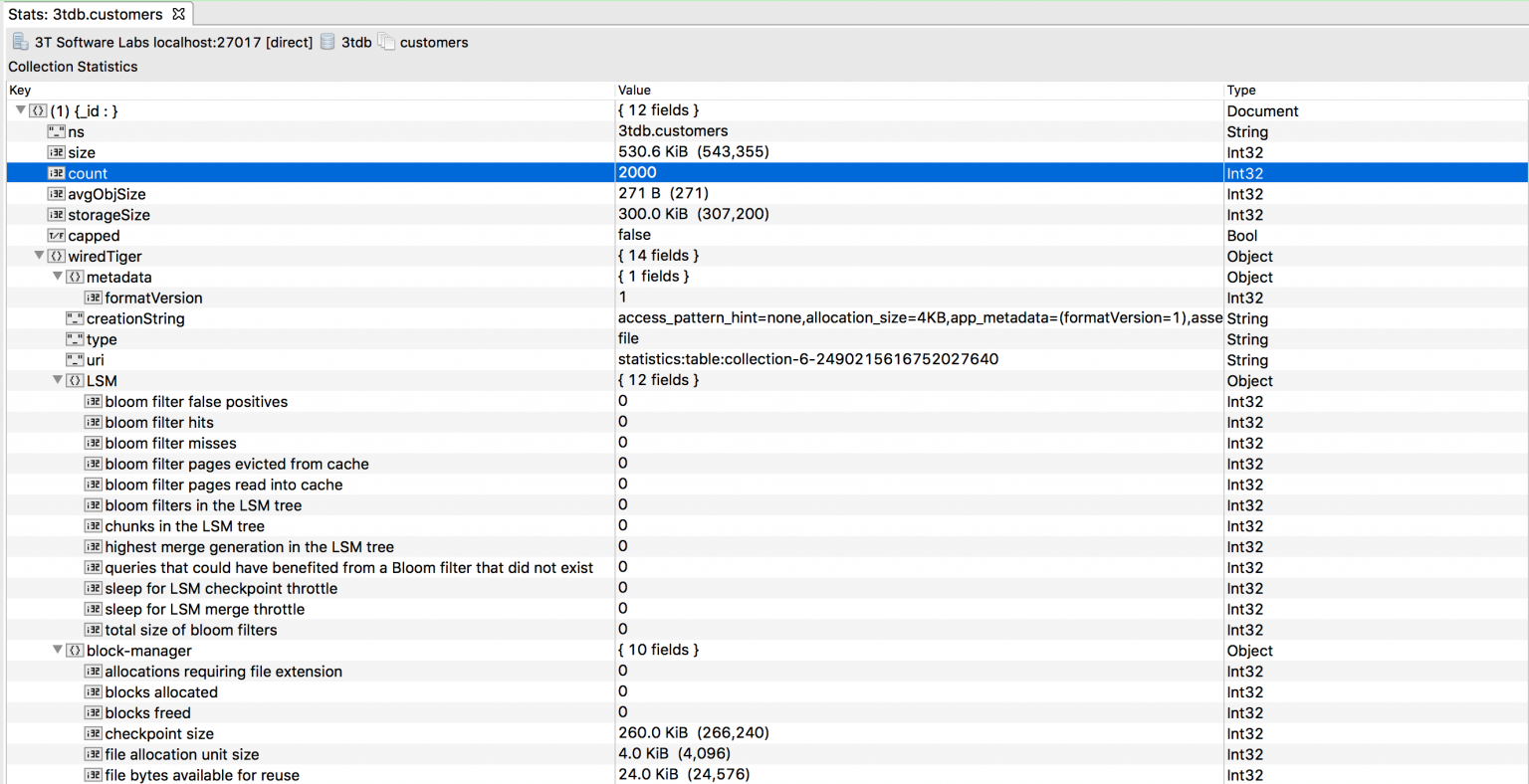Click the server connection icon before localhost:27017
The height and width of the screenshot is (784, 1529).
coord(19,42)
